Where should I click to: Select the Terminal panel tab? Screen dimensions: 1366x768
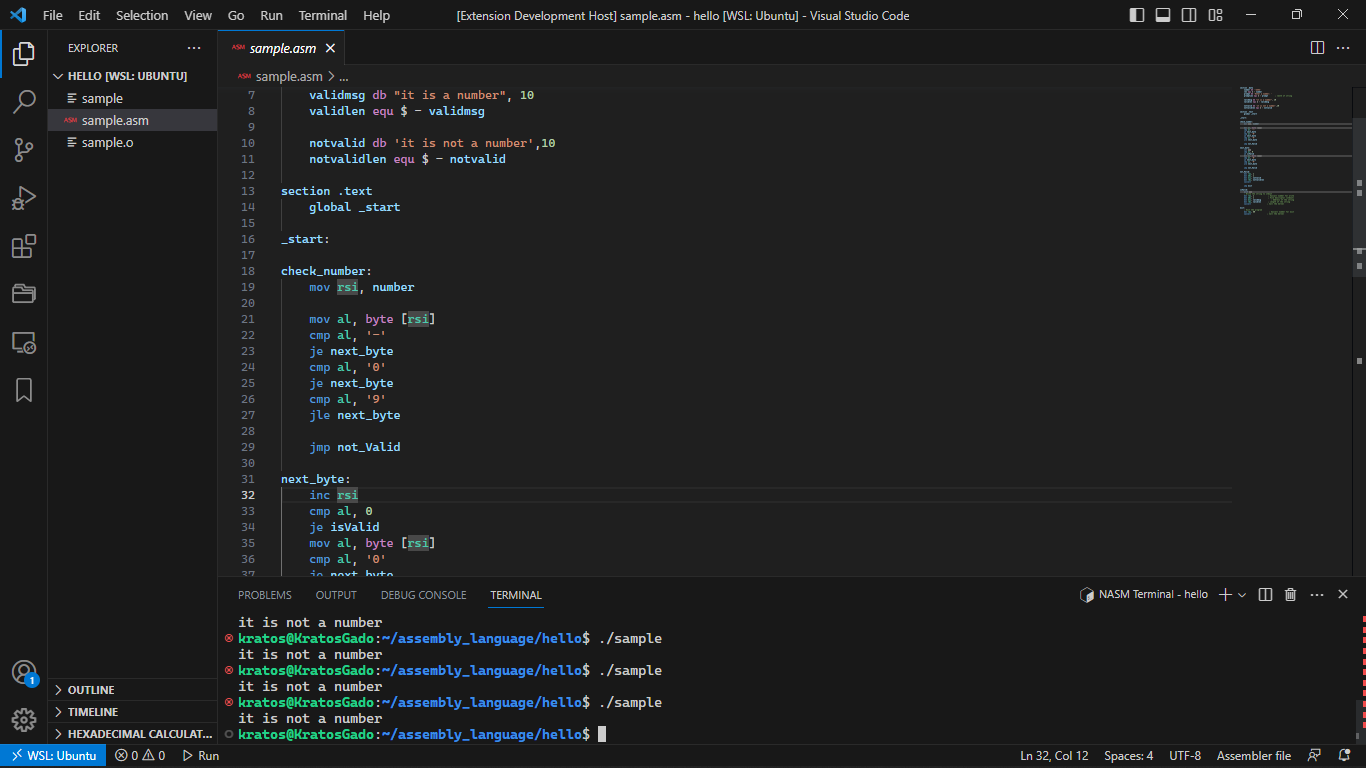pyautogui.click(x=516, y=595)
